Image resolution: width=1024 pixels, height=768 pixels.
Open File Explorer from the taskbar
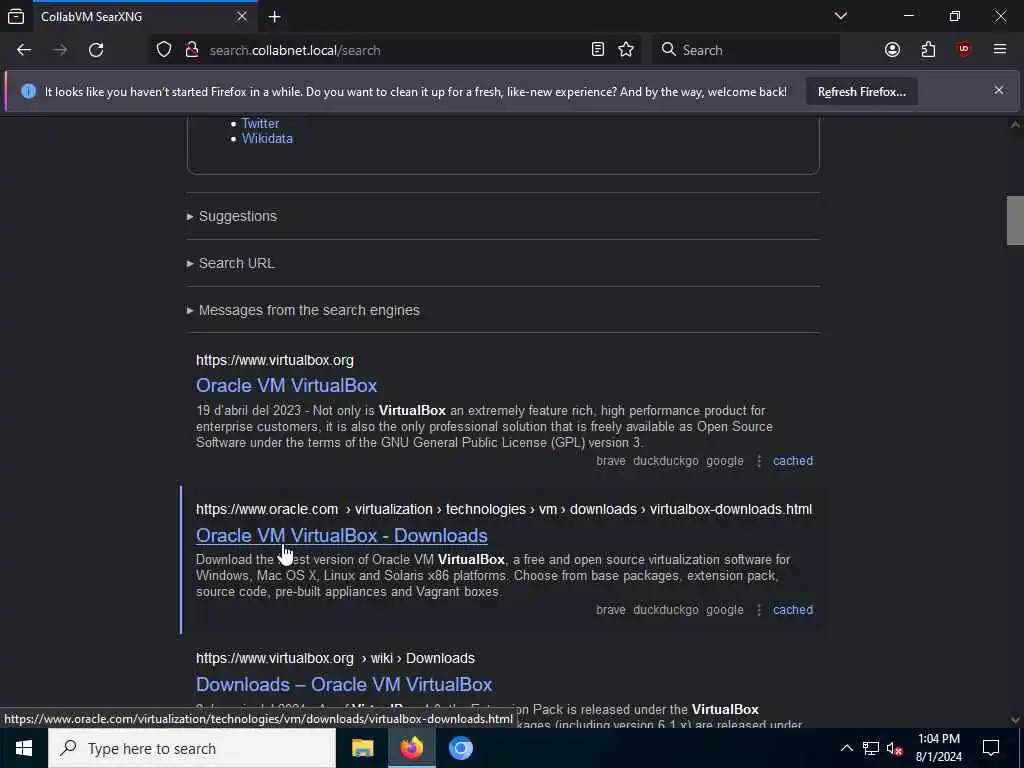[362, 748]
